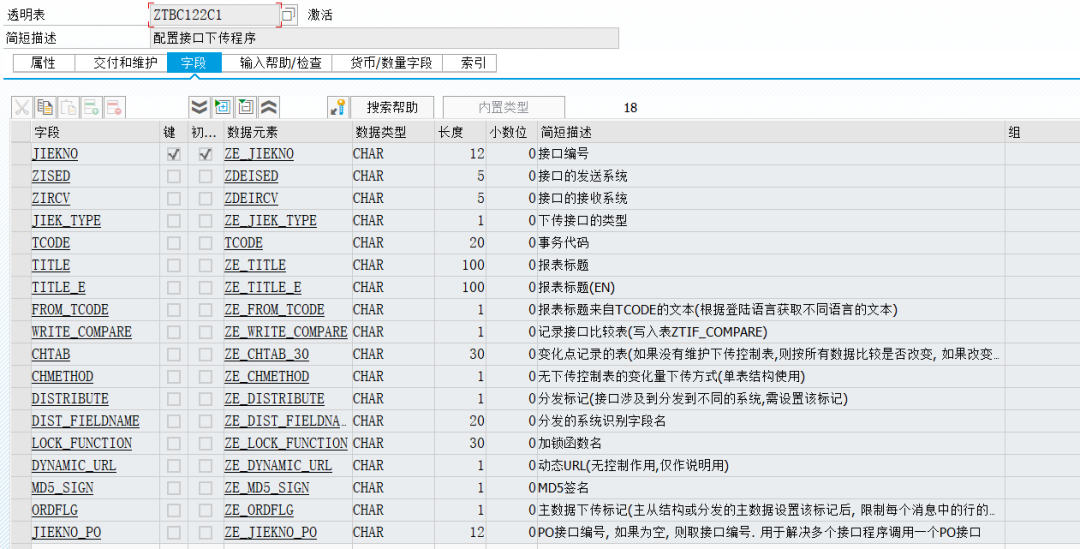Tick key checkbox in JIEKNO_PO row

(x=174, y=532)
